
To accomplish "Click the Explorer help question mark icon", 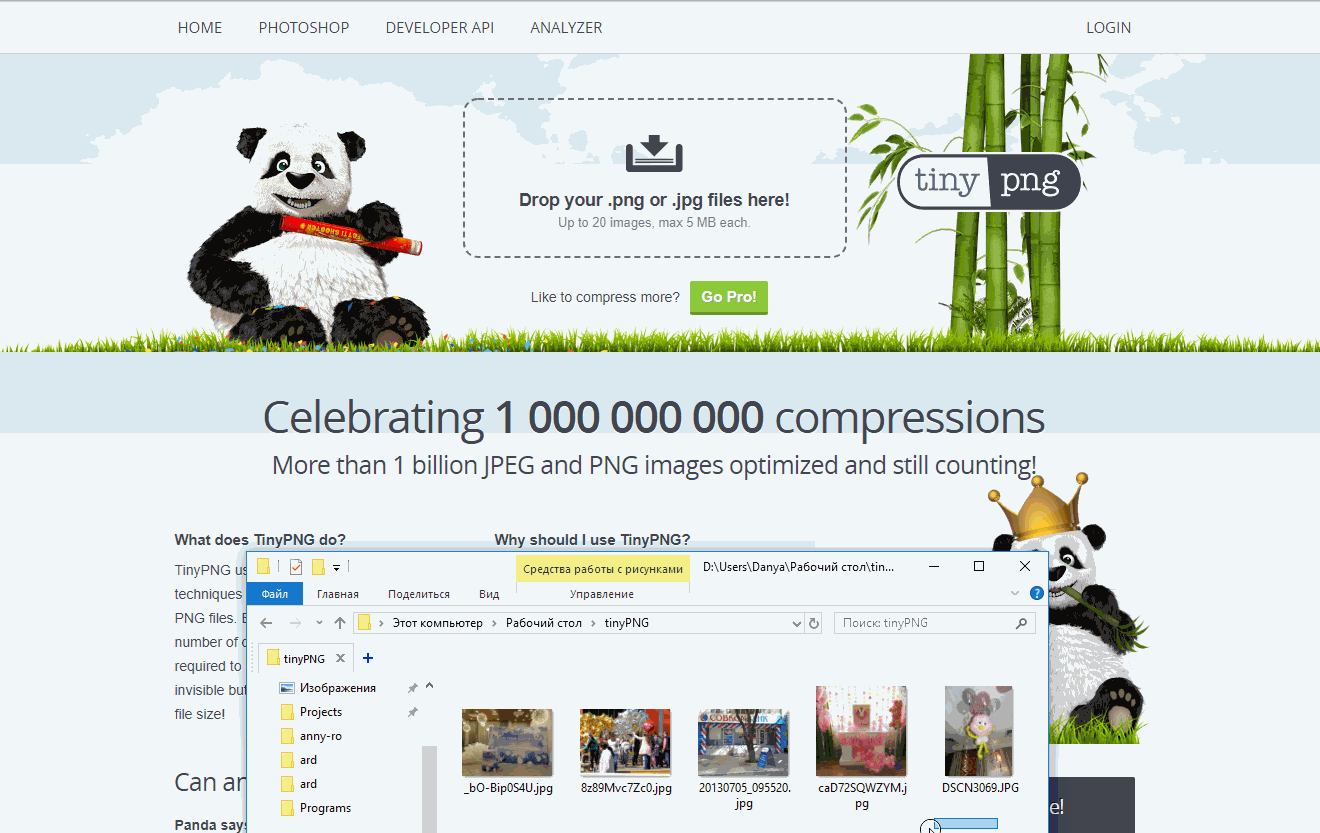I will pos(1036,594).
